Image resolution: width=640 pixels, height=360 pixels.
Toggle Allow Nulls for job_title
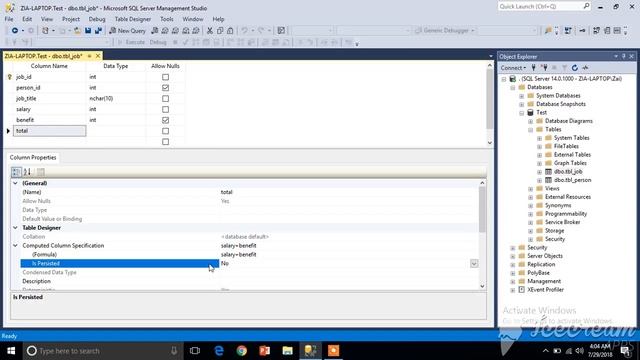[165, 98]
